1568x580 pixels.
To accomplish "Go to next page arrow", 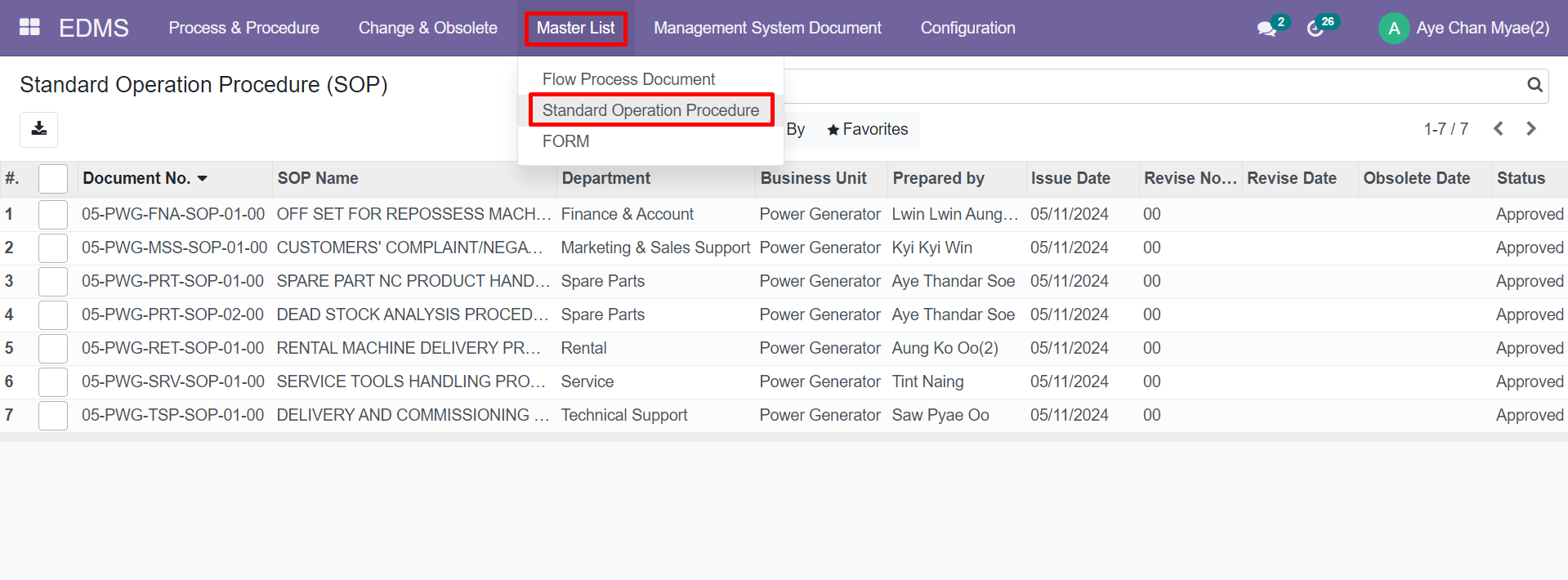I will [1531, 128].
